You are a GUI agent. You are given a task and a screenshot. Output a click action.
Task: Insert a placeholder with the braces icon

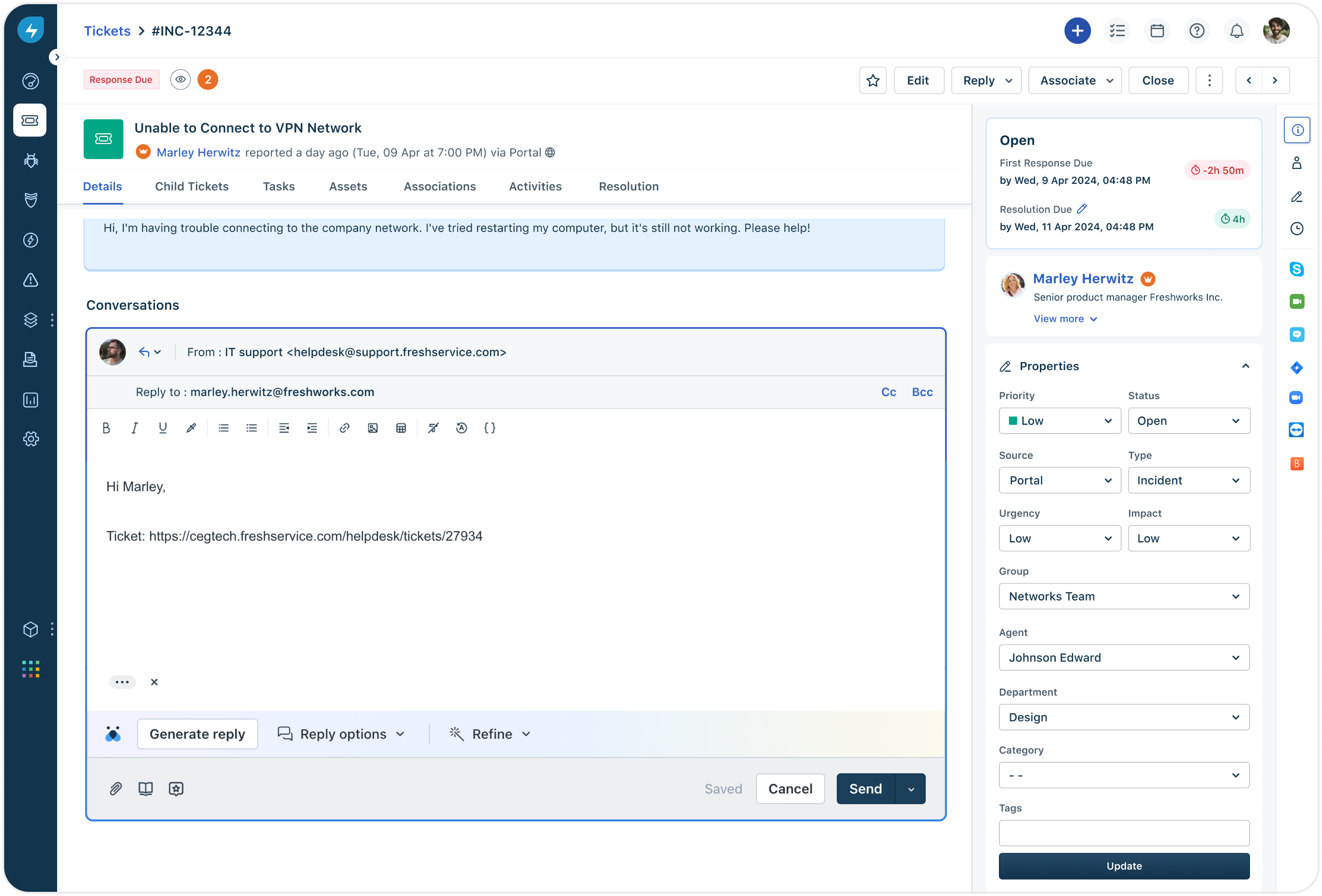490,428
